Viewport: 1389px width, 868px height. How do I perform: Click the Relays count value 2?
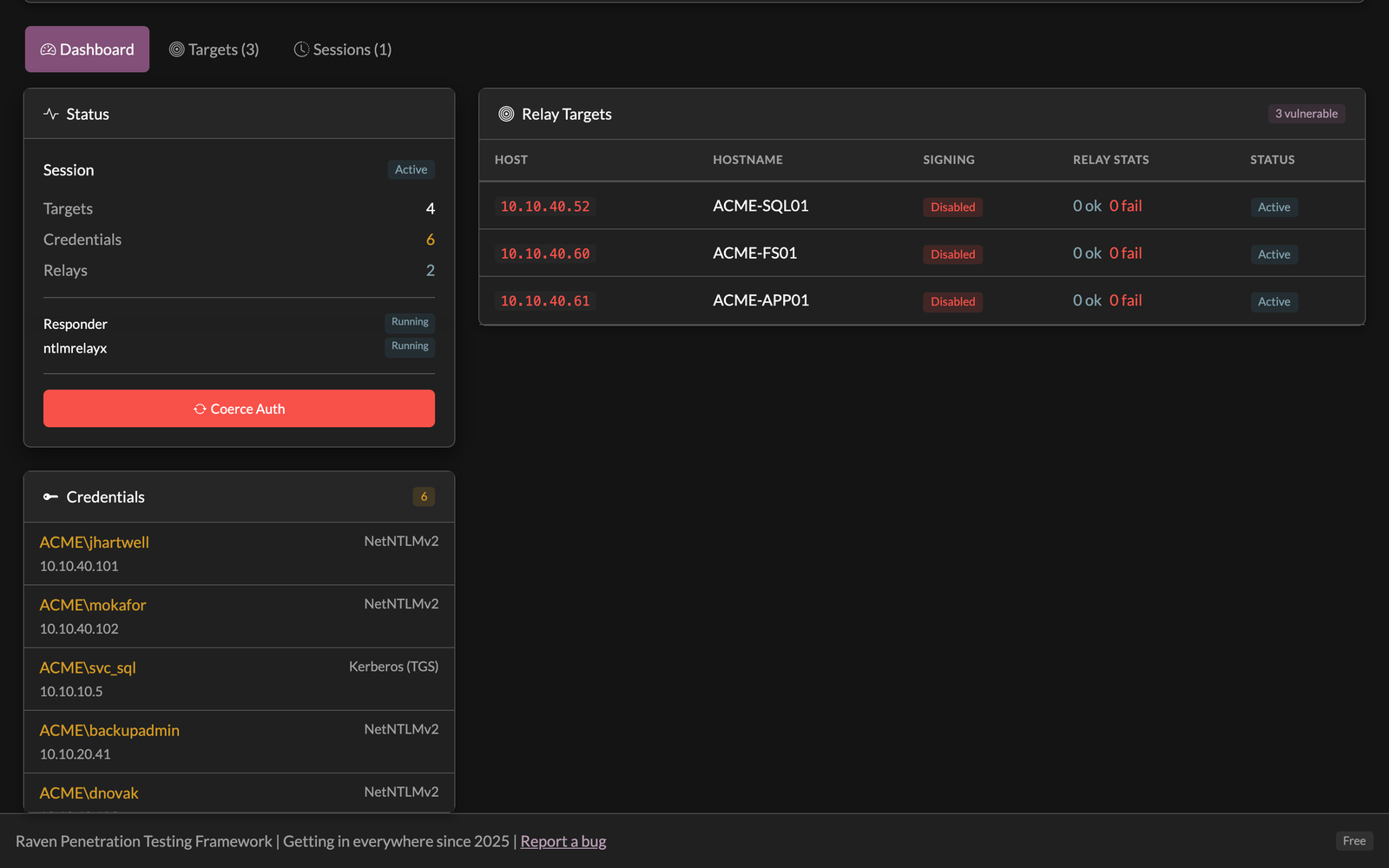(431, 270)
